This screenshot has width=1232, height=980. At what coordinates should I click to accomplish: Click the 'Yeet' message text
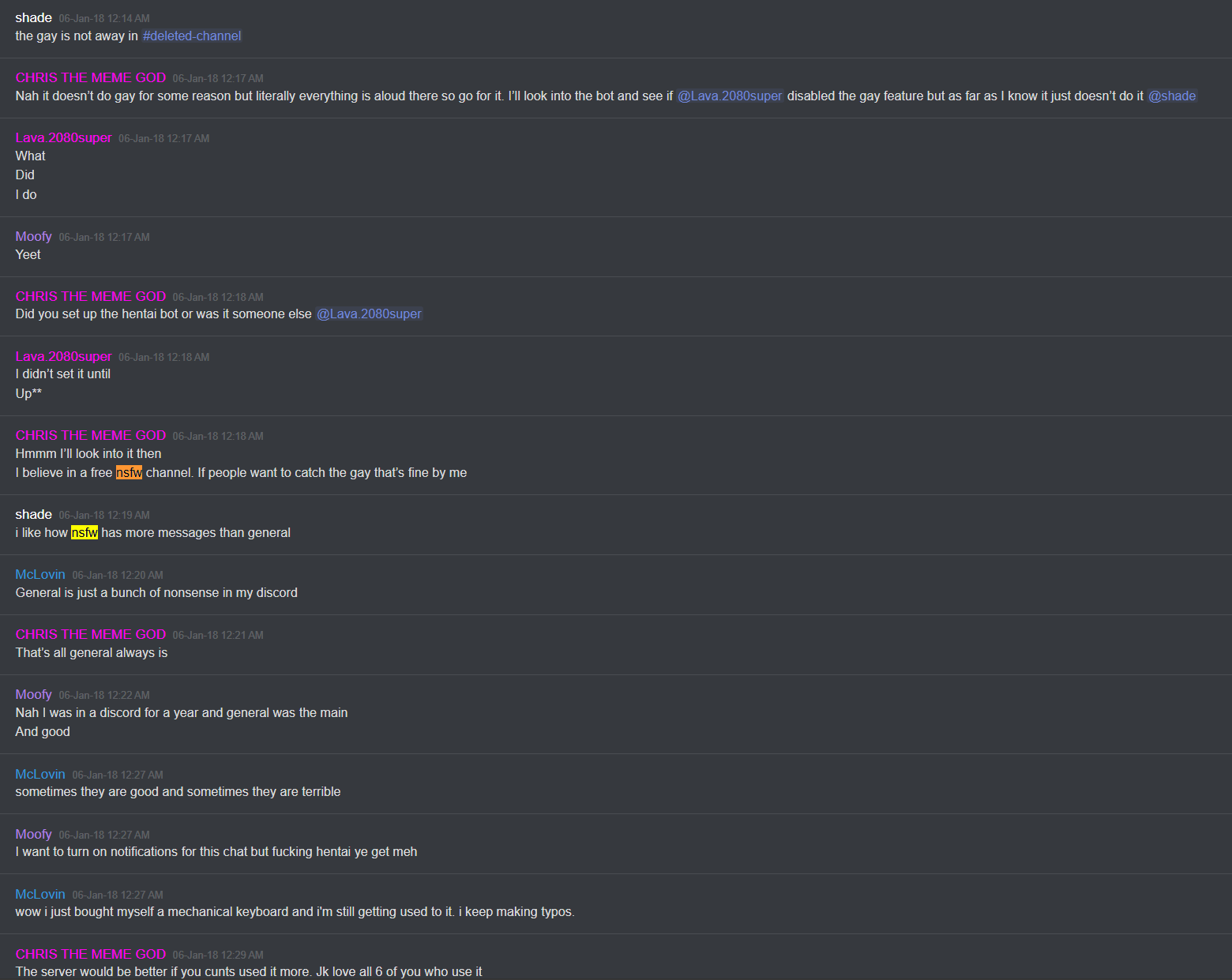click(28, 255)
